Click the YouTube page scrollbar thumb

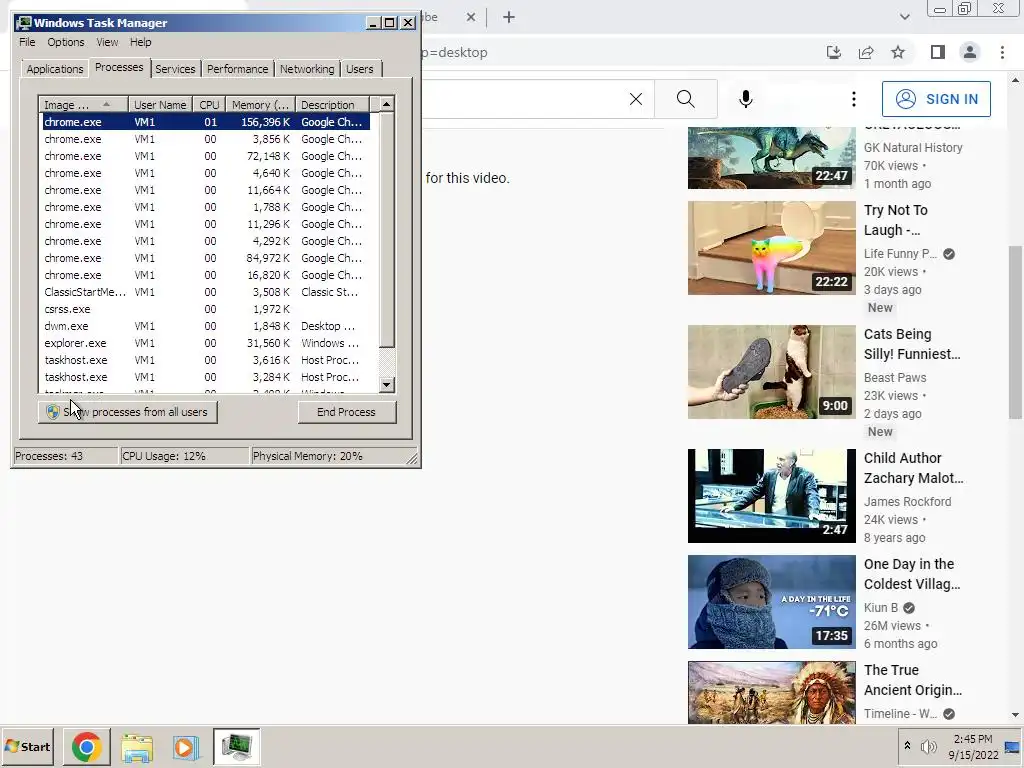pyautogui.click(x=1015, y=332)
